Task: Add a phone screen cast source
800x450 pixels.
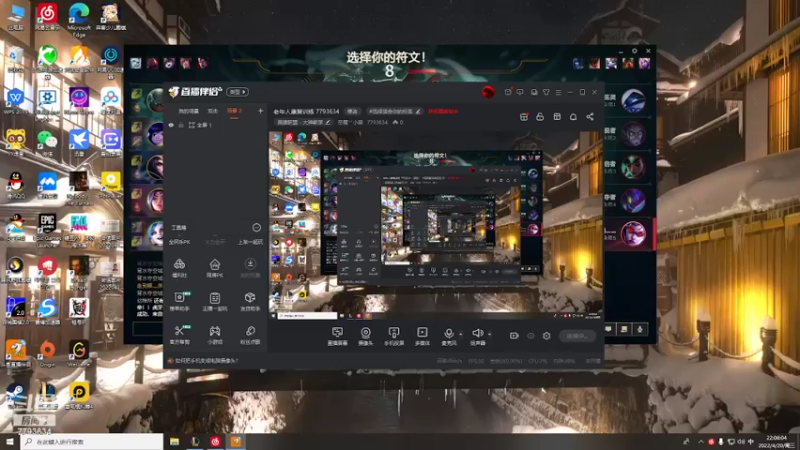Action: point(394,336)
